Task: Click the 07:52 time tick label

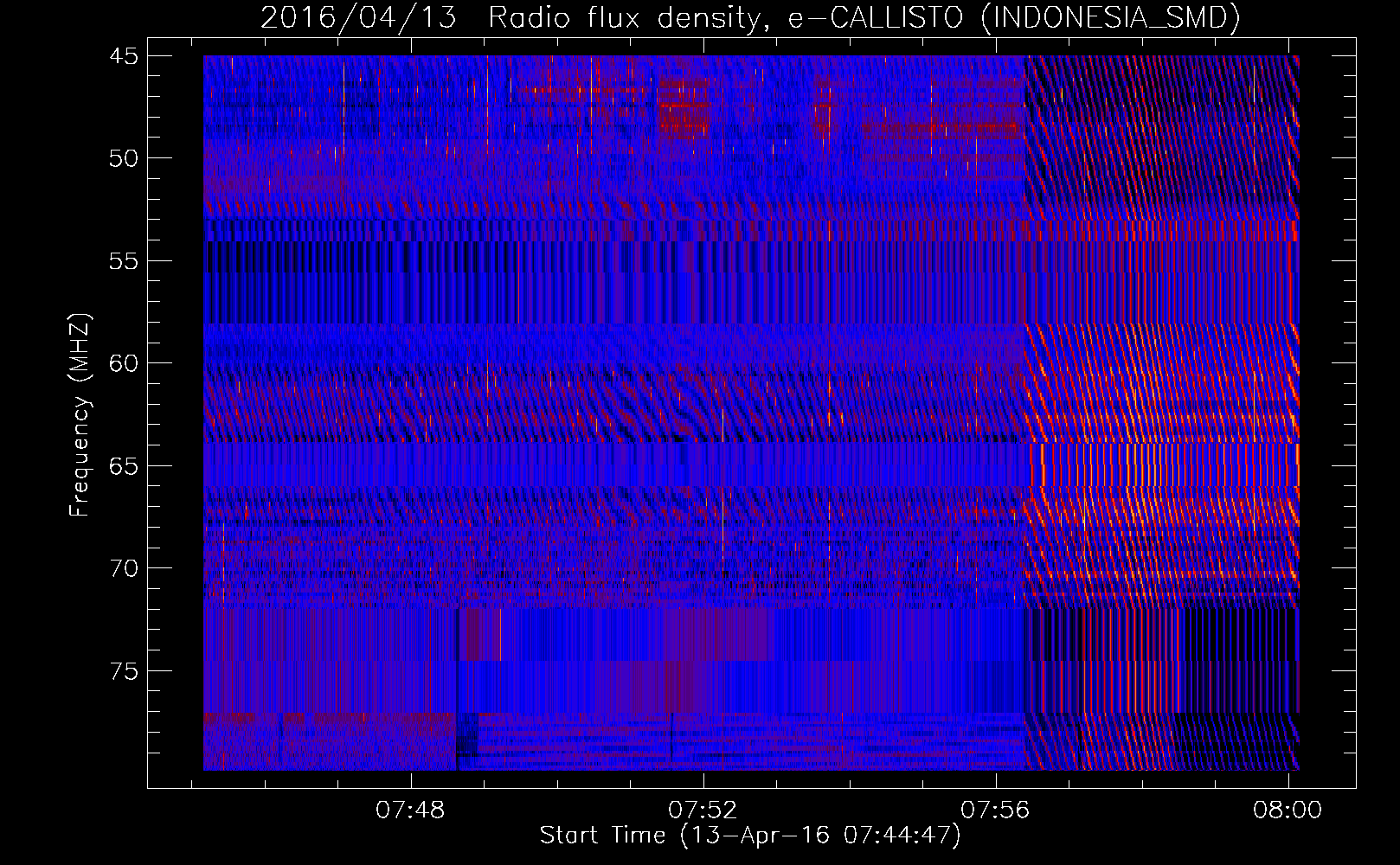Action: [703, 811]
